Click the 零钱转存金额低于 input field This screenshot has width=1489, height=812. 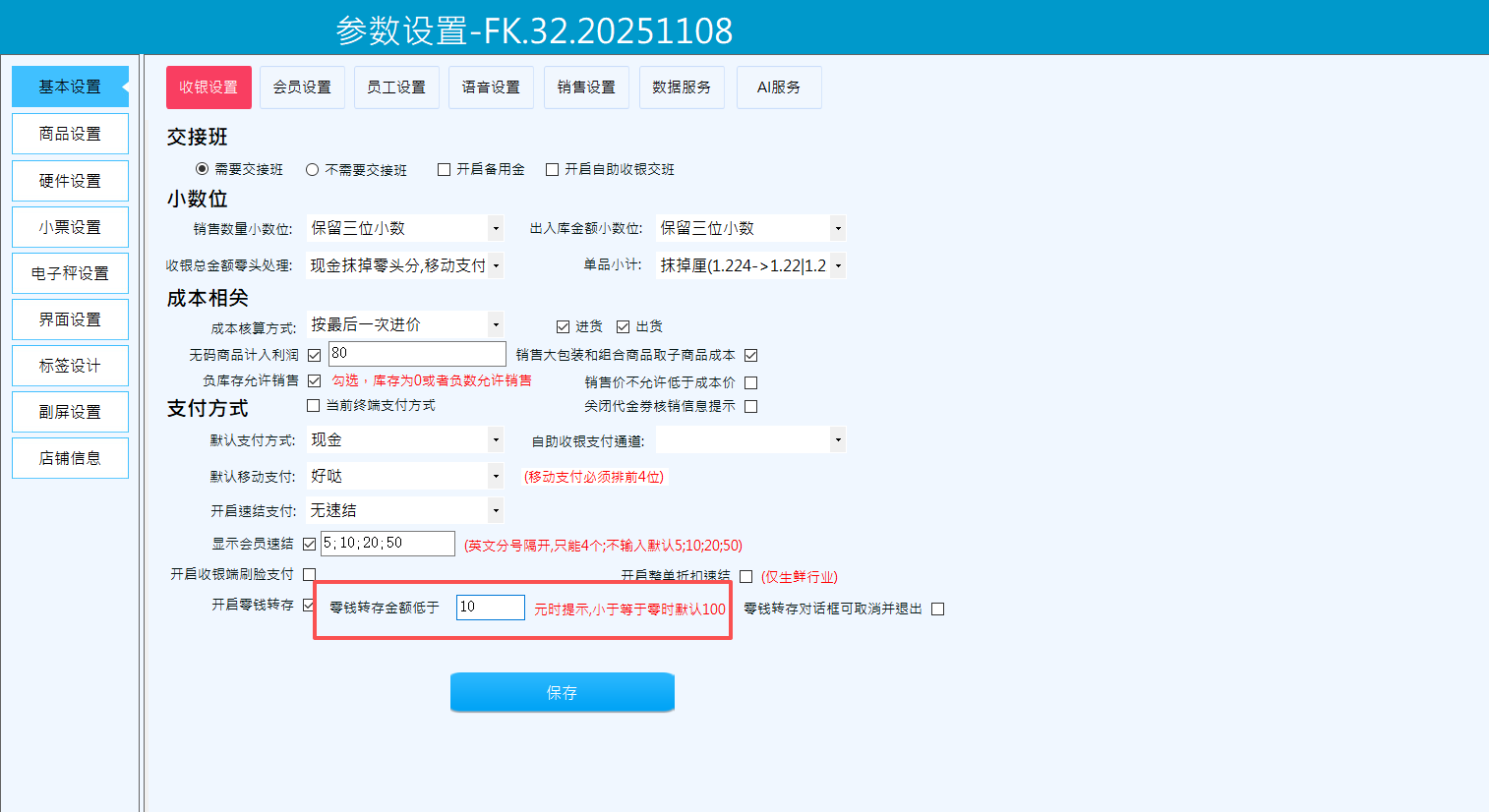click(x=490, y=608)
